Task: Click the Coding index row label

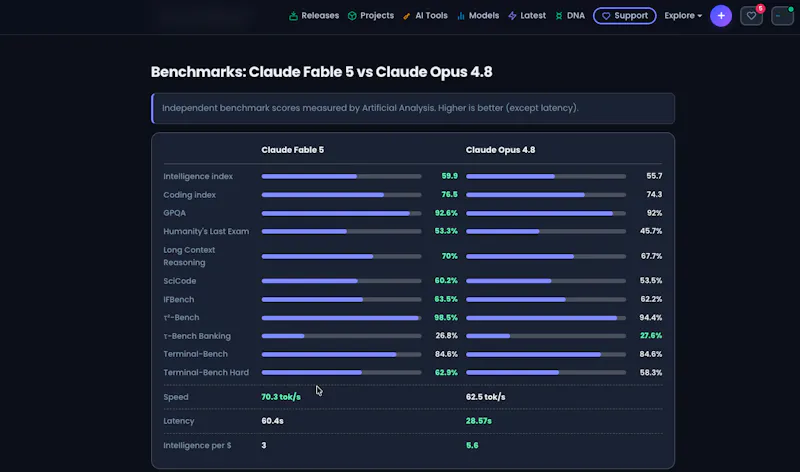Action: [189, 195]
